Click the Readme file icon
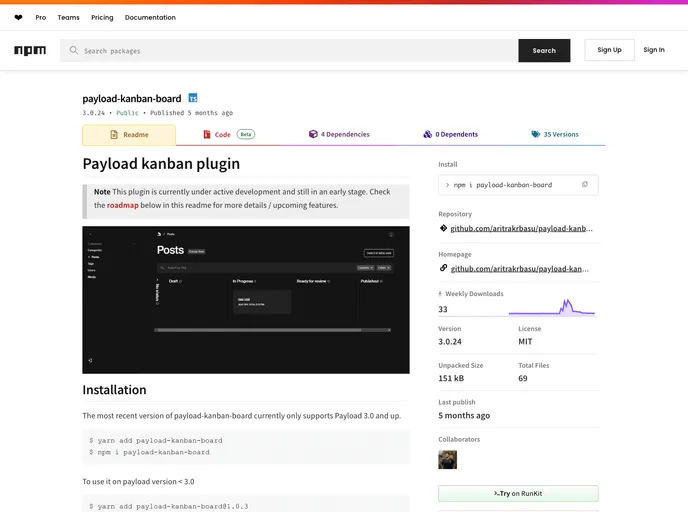The width and height of the screenshot is (688, 512). (x=114, y=135)
